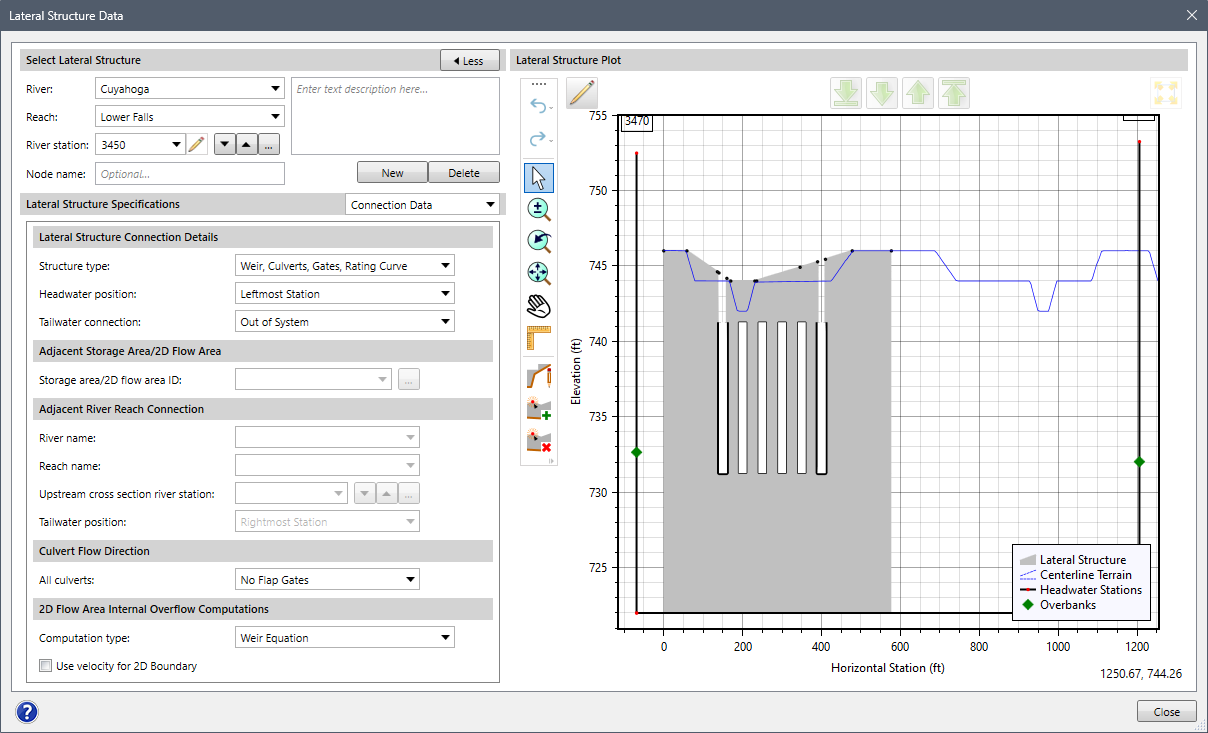Screen dimensions: 1208x733
Task: Pick the pan hand tool
Action: coord(539,305)
